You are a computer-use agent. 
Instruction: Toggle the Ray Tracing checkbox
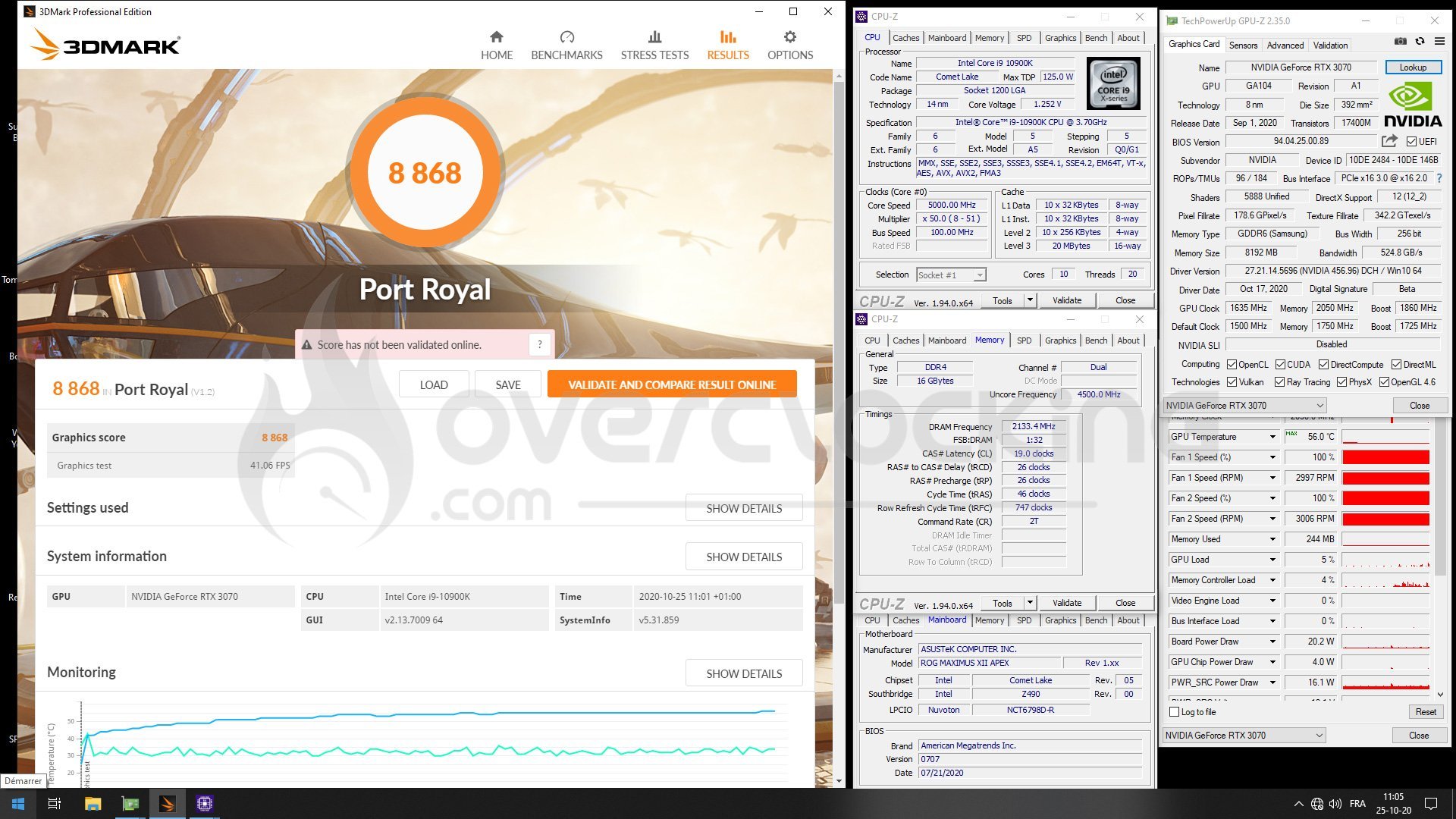pyautogui.click(x=1279, y=382)
